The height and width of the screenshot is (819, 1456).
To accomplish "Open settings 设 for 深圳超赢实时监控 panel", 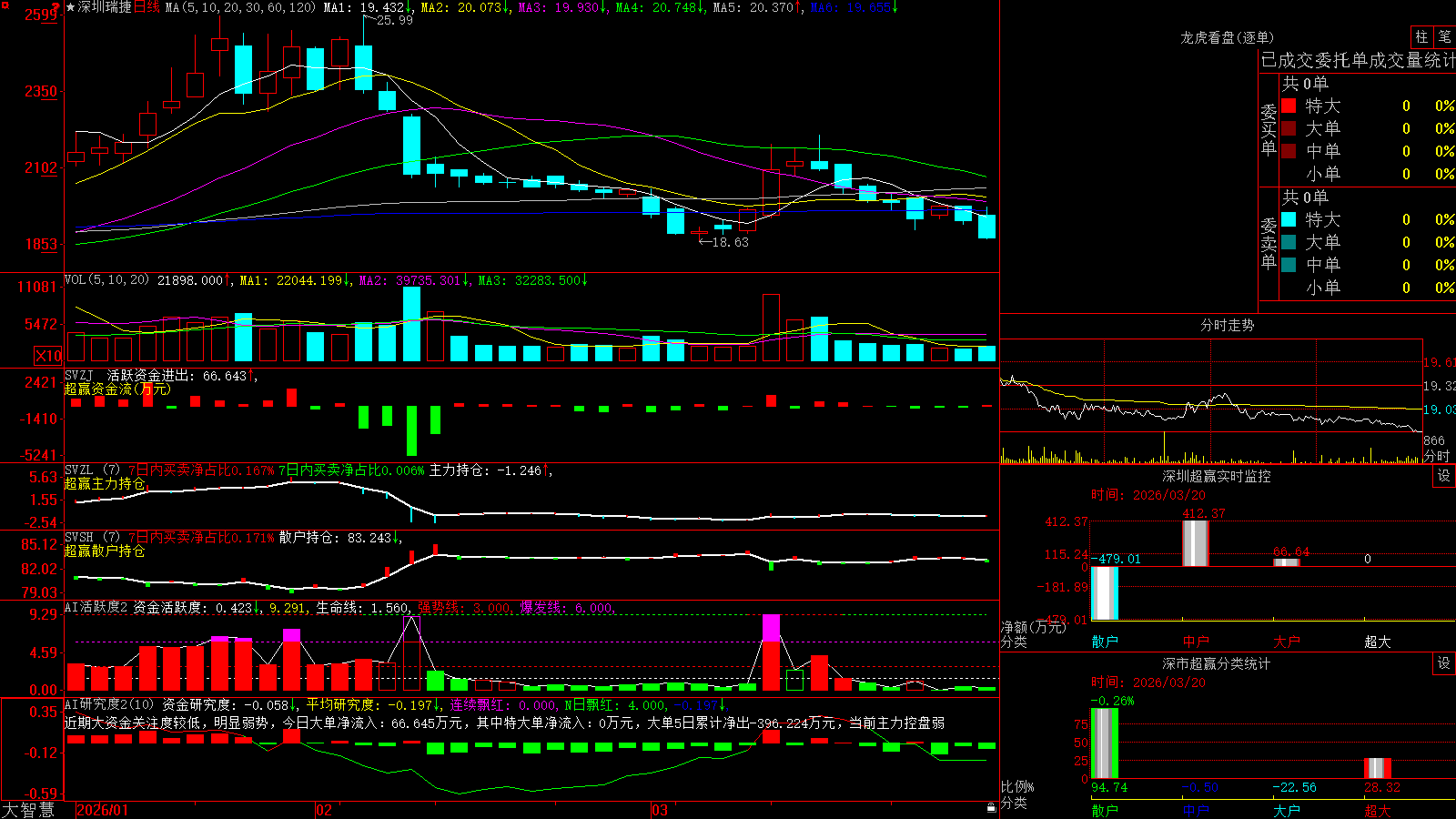I will tap(1444, 476).
